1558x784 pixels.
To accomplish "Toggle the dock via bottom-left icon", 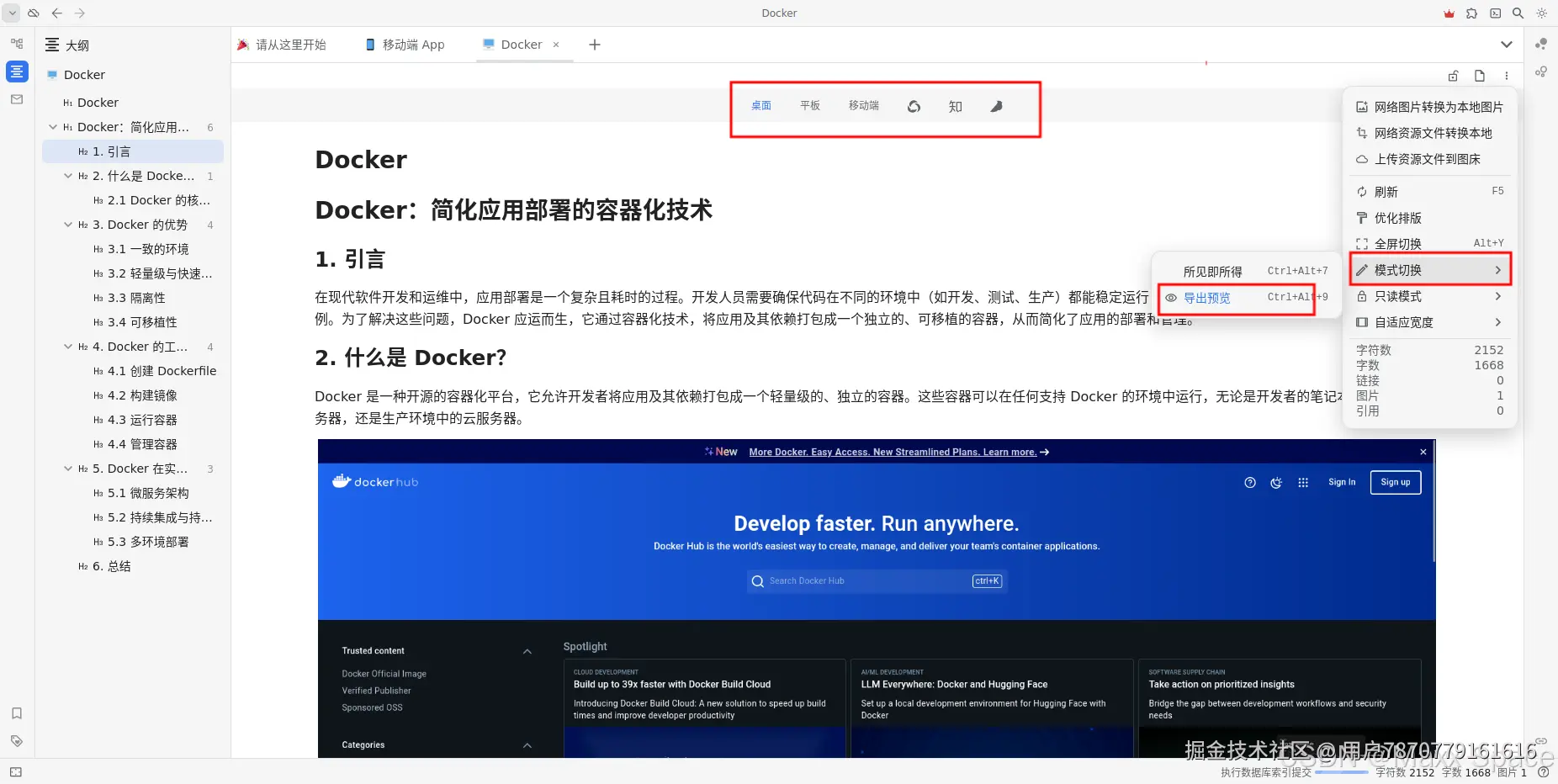I will (x=16, y=772).
